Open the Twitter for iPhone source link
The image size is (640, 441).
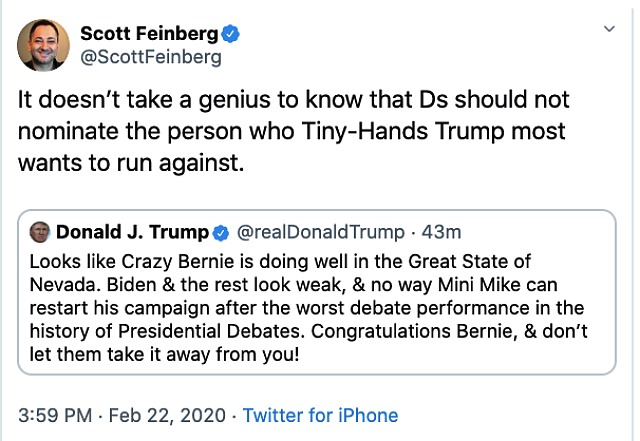[320, 415]
